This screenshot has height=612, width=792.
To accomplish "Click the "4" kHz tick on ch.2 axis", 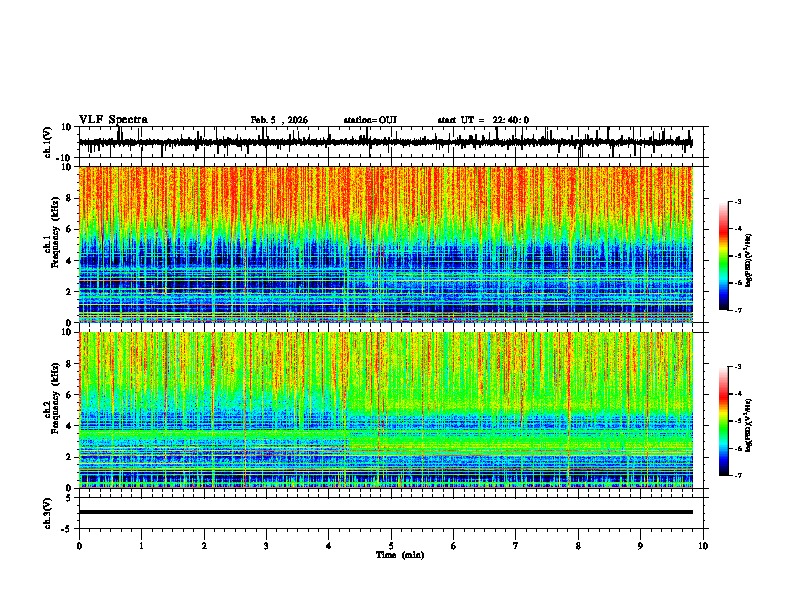I will pyautogui.click(x=69, y=426).
